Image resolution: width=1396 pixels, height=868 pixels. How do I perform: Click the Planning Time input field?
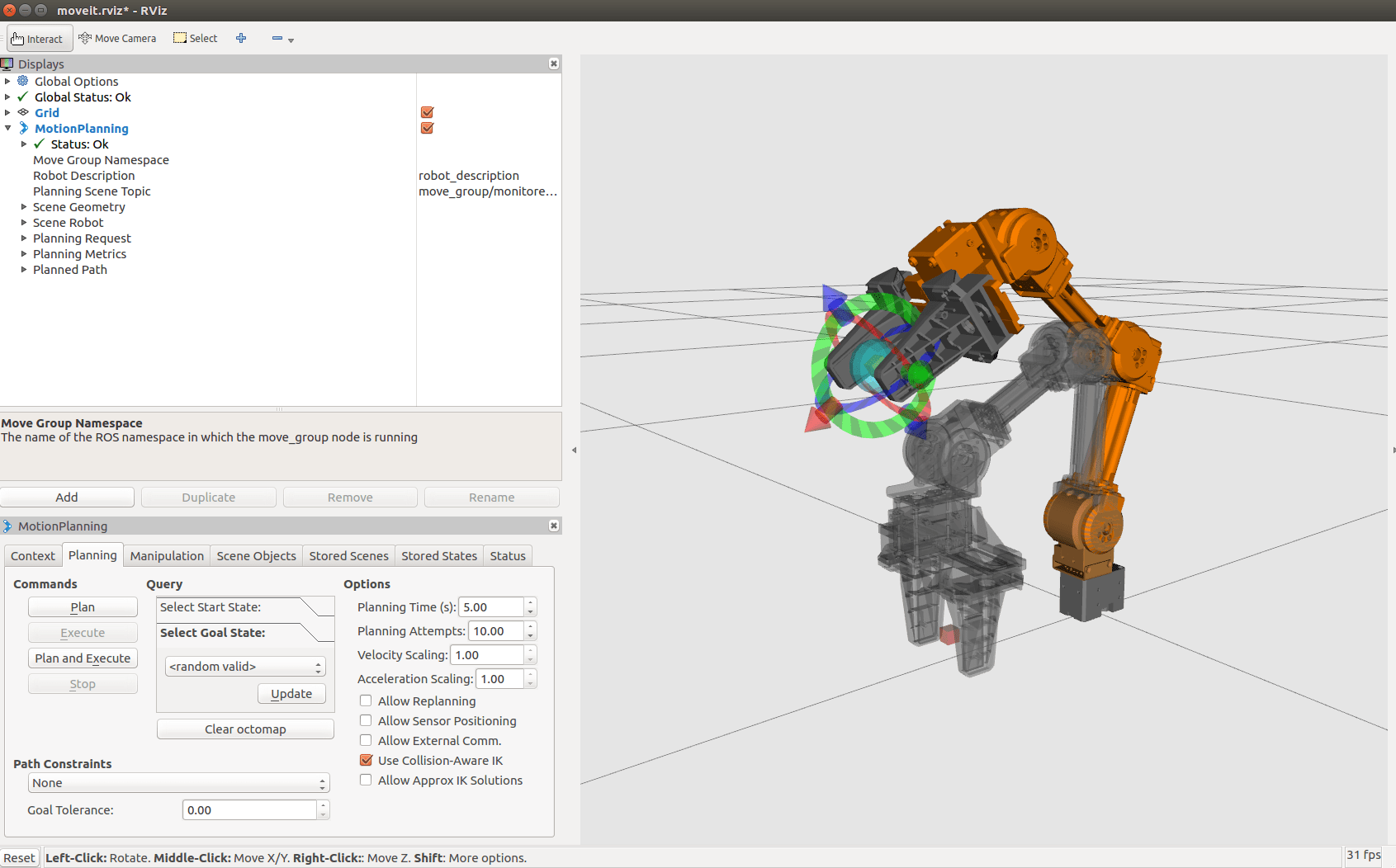(491, 607)
